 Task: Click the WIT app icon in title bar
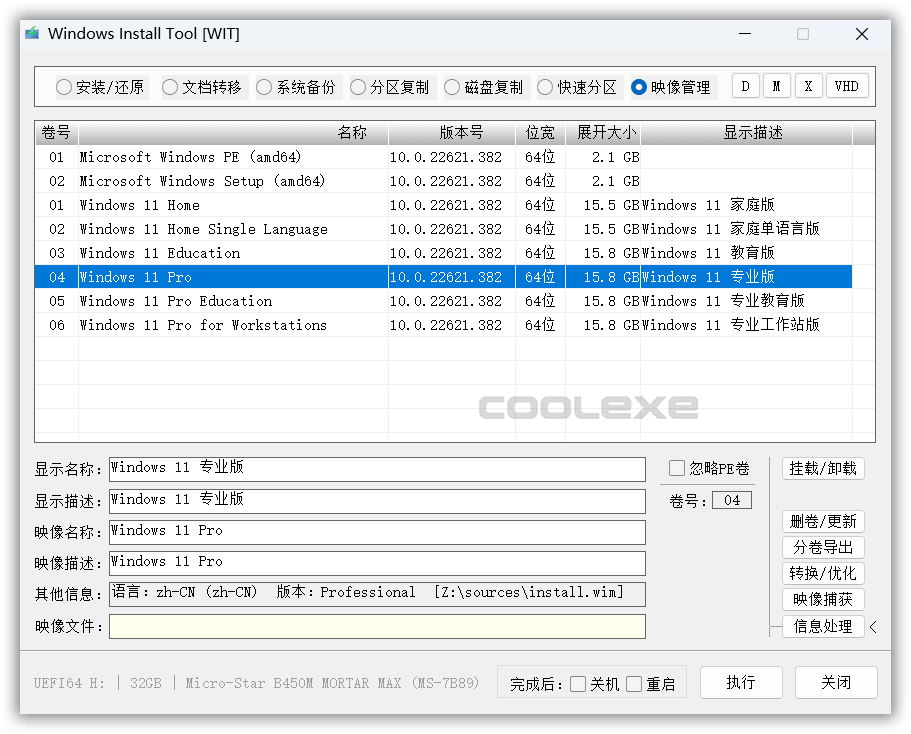[x=32, y=34]
